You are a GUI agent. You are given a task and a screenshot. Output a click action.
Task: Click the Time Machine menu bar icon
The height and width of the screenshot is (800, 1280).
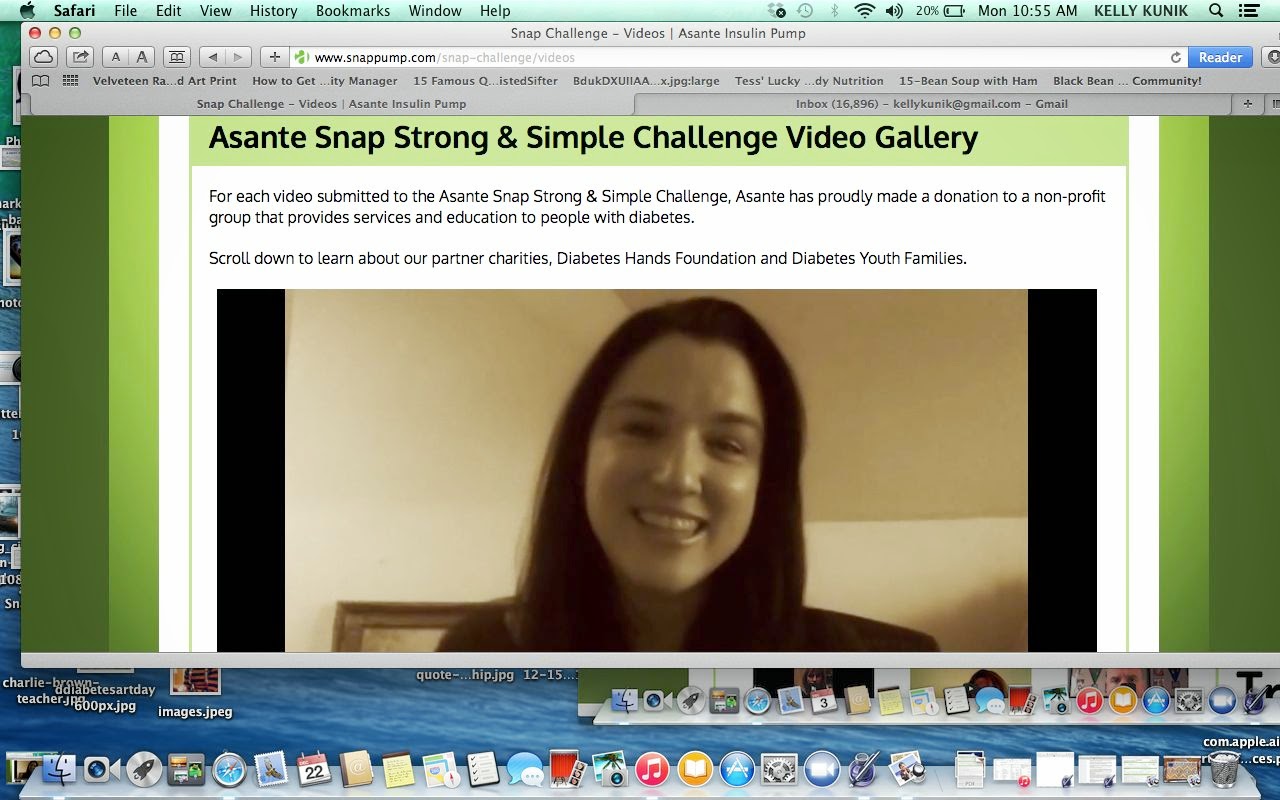click(805, 11)
